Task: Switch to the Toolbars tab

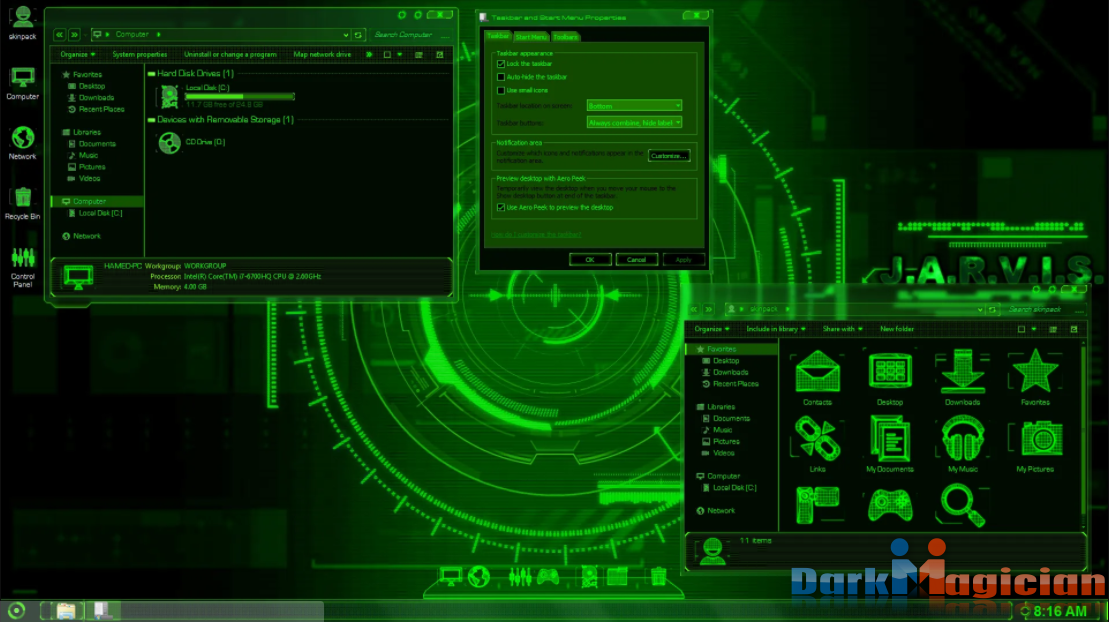Action: tap(565, 37)
